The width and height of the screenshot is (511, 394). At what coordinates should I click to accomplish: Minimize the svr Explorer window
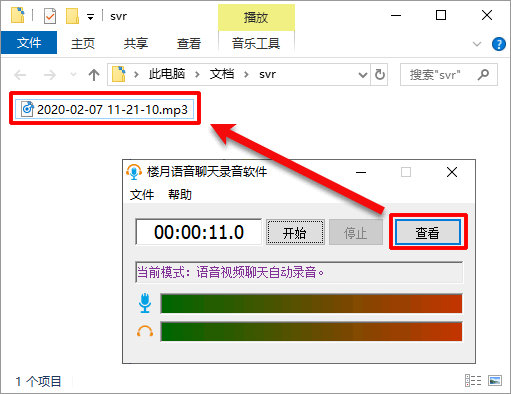click(x=396, y=15)
